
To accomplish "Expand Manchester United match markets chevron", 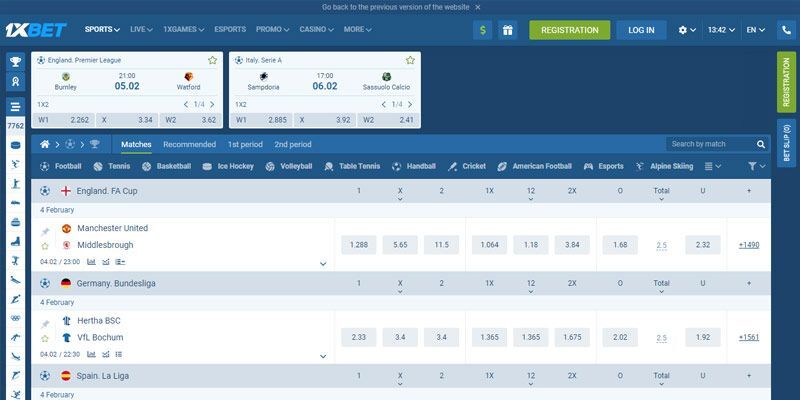I will [x=323, y=264].
